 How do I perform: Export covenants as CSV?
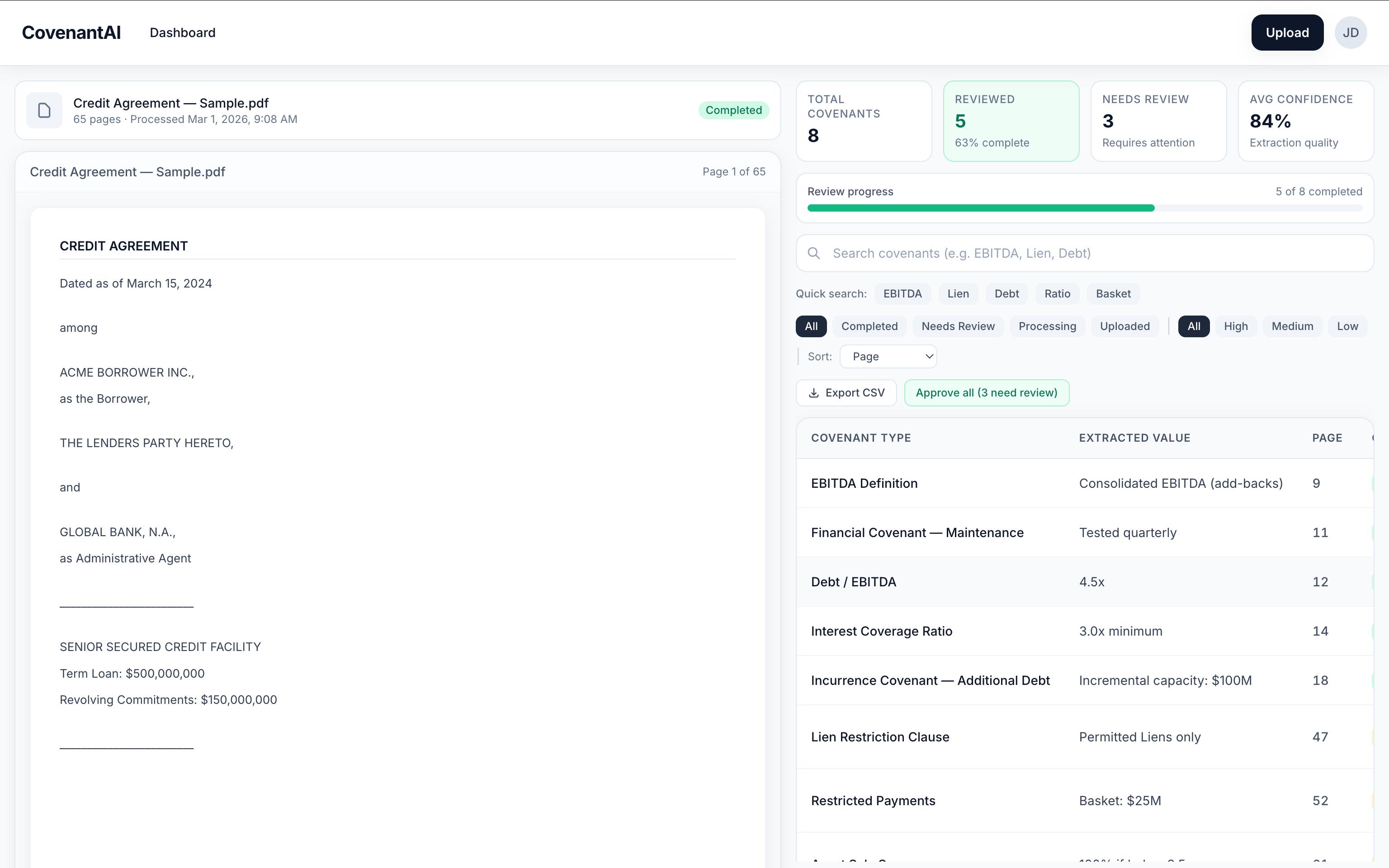pyautogui.click(x=846, y=393)
